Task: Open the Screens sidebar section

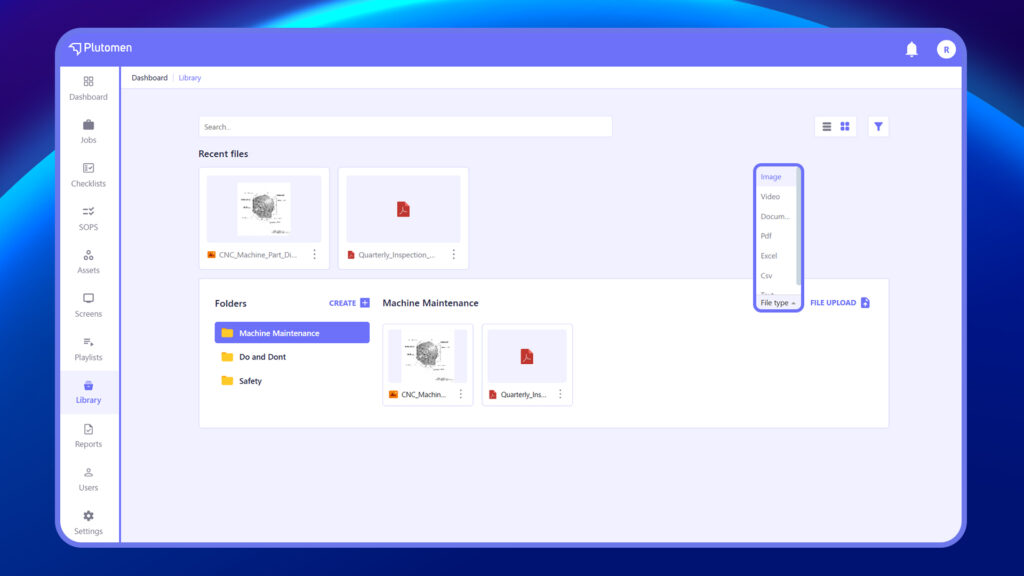Action: [x=88, y=305]
